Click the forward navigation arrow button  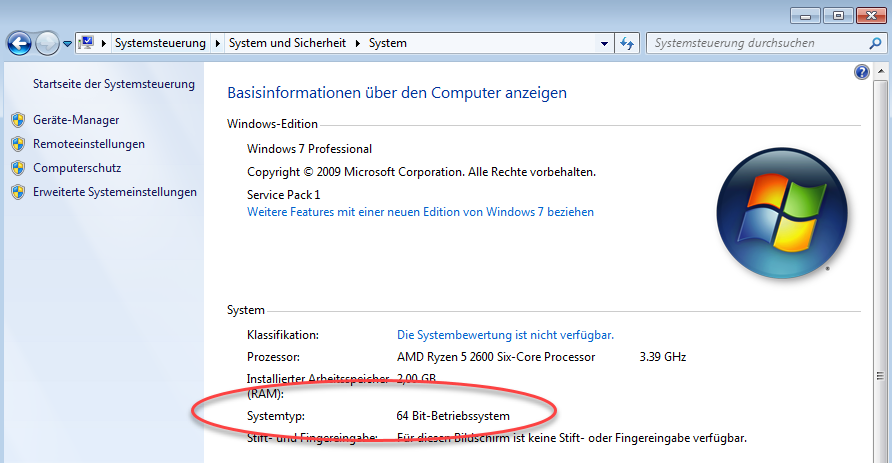[x=47, y=43]
